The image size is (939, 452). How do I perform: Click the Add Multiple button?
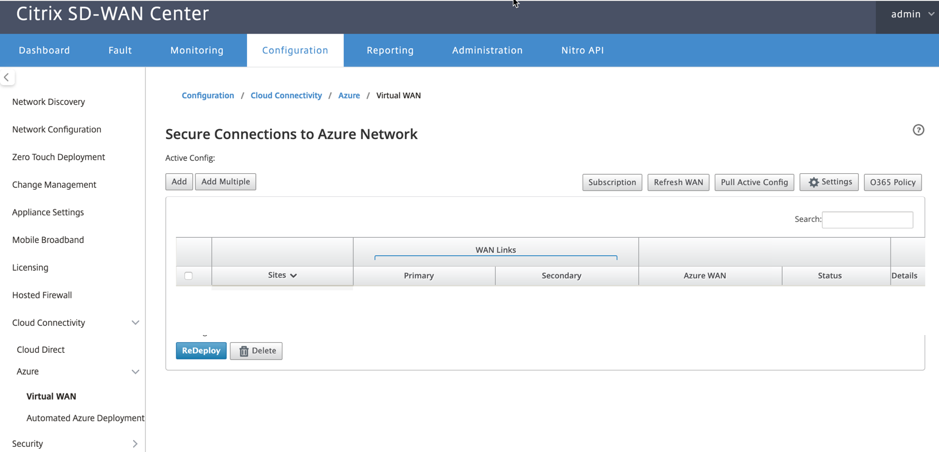226,182
